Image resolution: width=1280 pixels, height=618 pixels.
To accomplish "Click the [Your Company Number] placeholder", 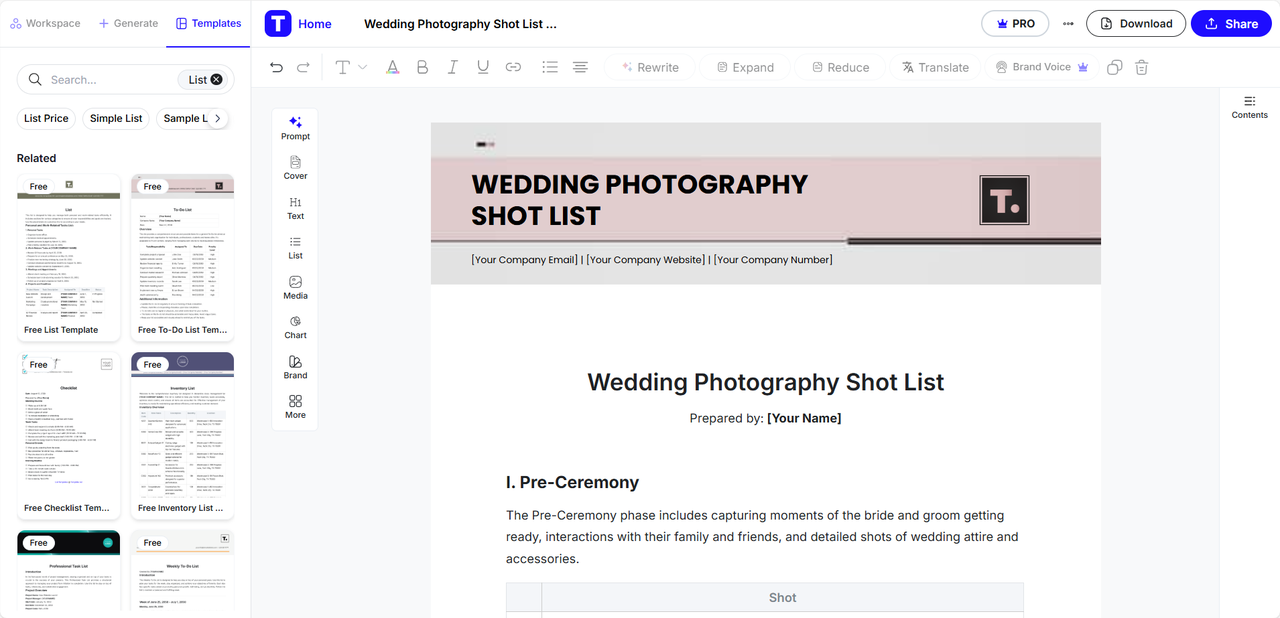I will (x=773, y=259).
